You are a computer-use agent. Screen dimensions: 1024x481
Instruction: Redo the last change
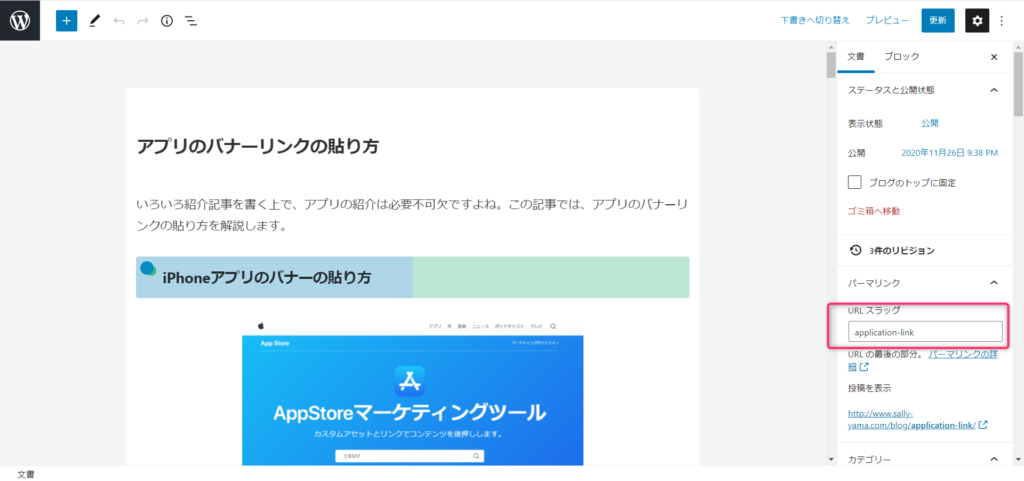click(x=143, y=21)
